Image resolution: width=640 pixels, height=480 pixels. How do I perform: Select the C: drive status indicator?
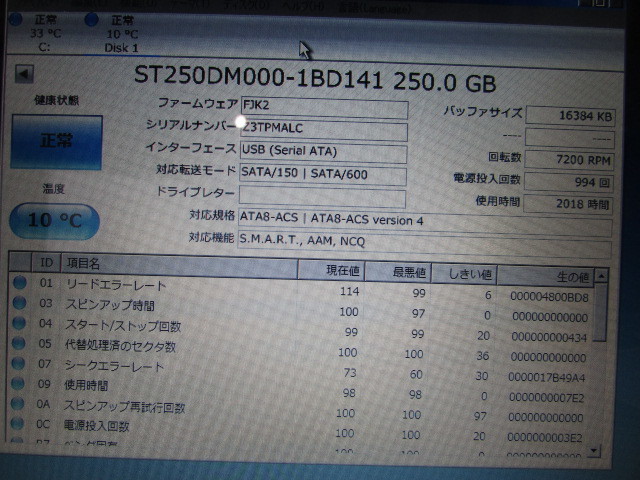coord(40,33)
